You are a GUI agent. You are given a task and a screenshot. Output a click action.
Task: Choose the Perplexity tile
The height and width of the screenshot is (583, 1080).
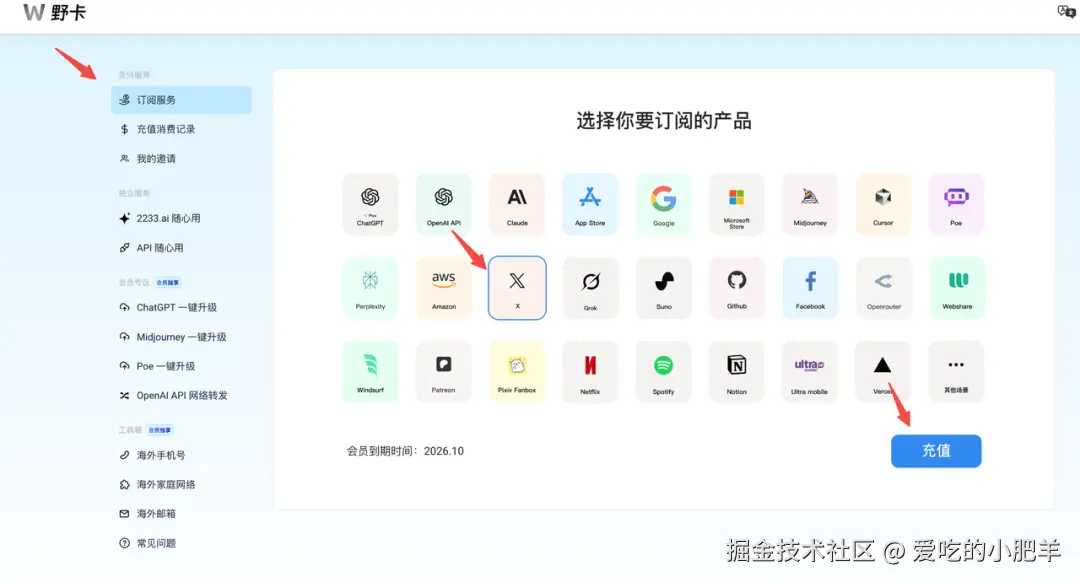point(370,288)
